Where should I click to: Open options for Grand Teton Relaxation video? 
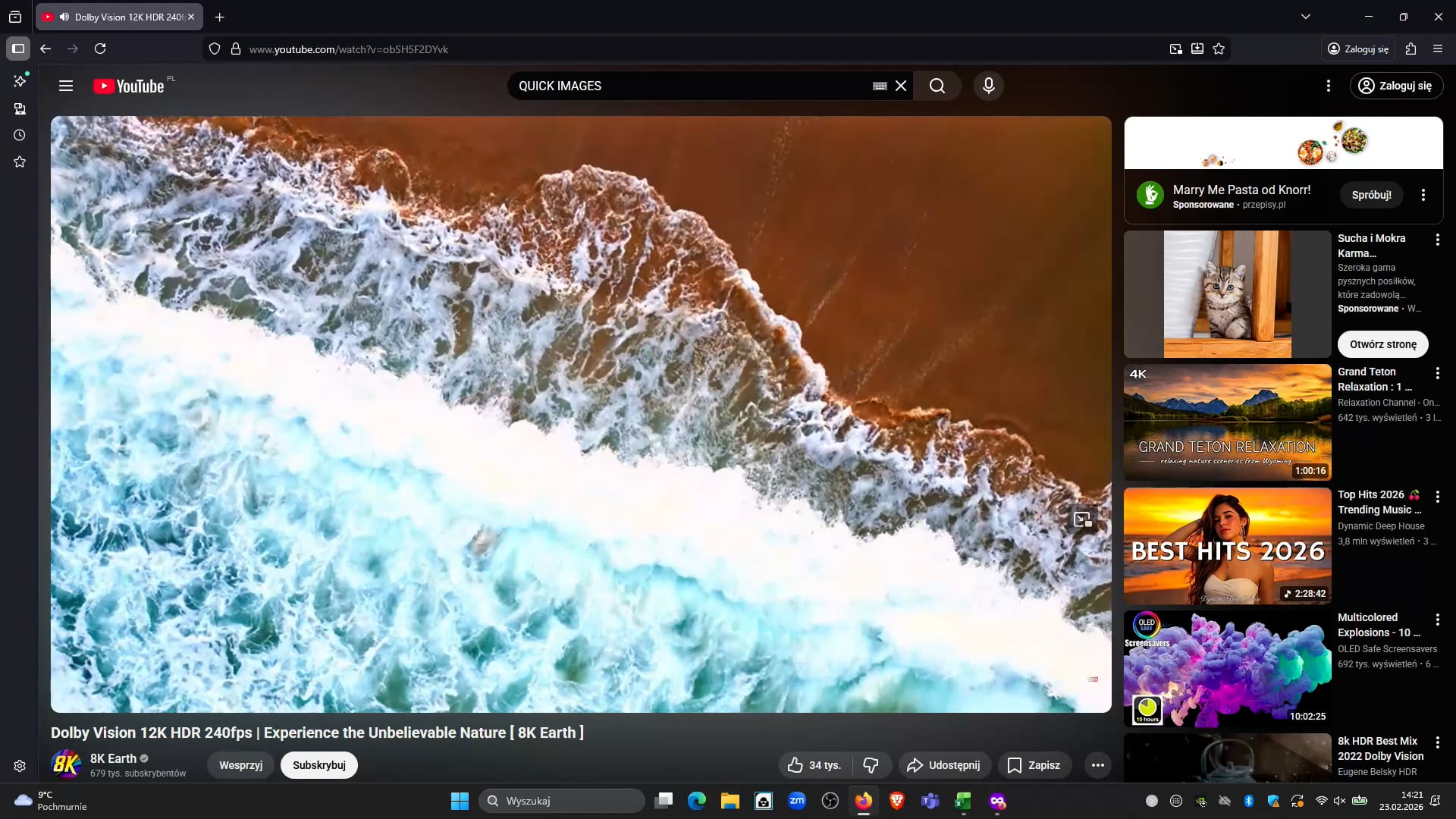click(1437, 373)
